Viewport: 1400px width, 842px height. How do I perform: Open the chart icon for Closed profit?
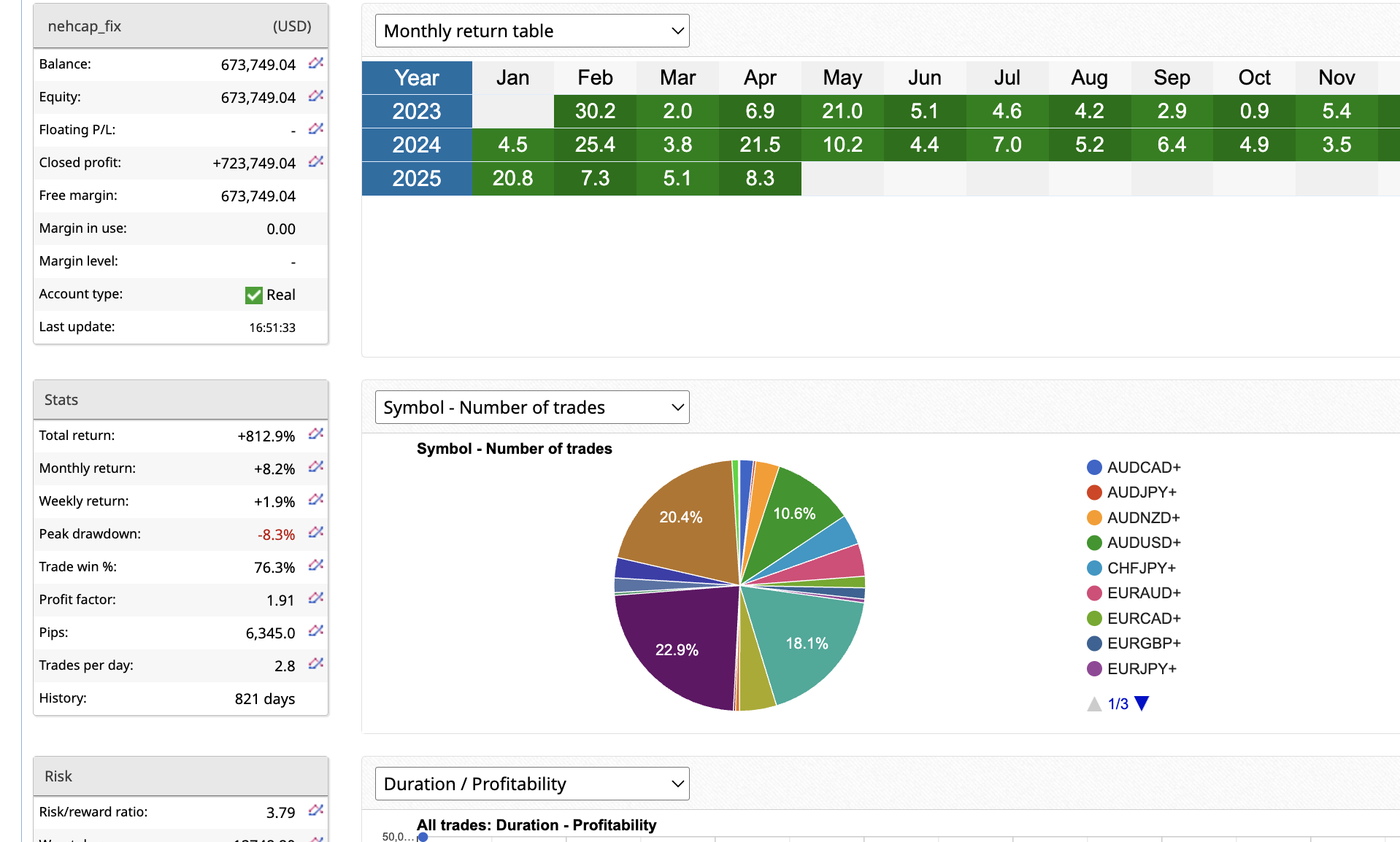pos(315,162)
